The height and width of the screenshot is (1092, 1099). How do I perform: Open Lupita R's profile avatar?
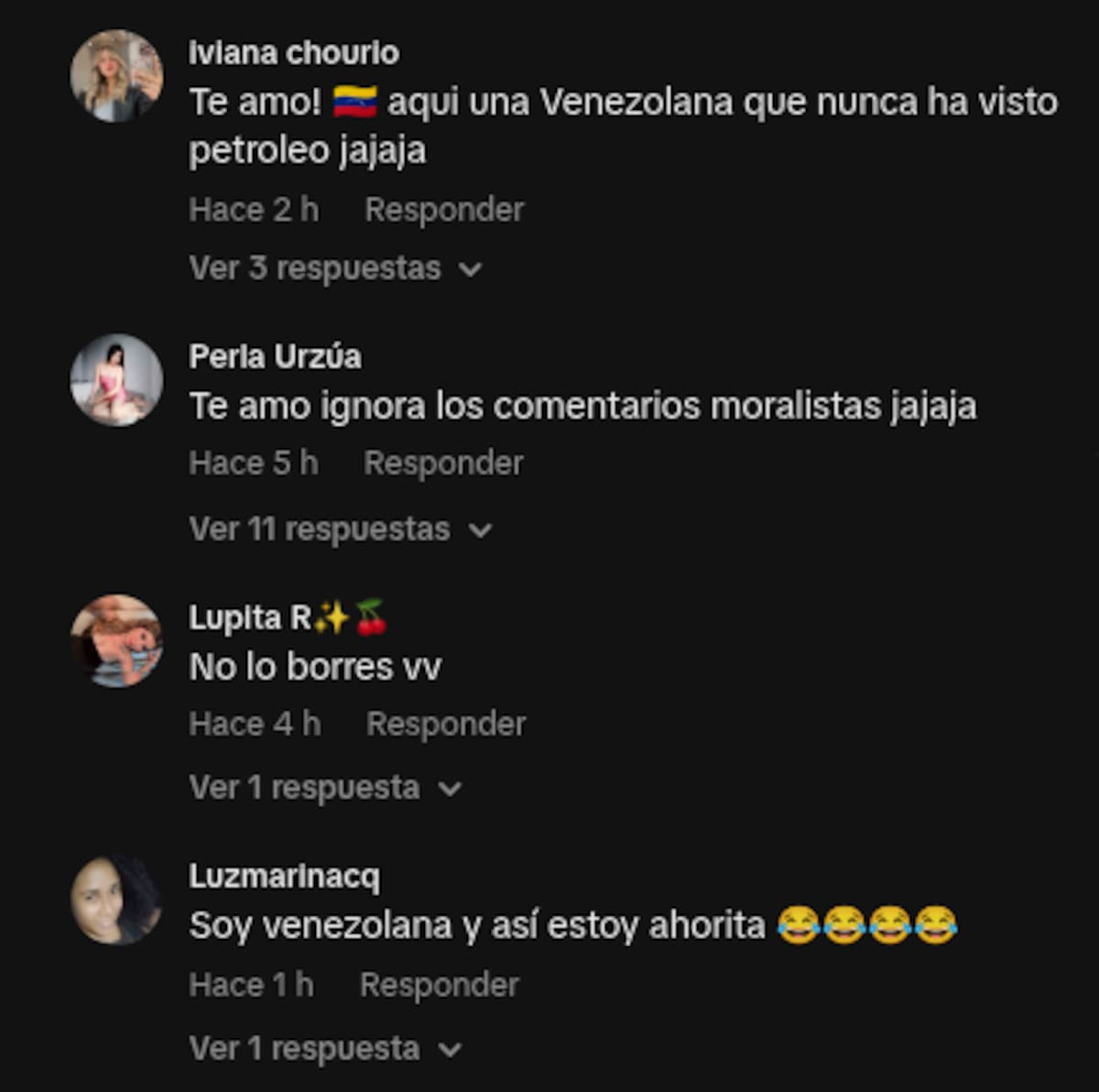116,640
